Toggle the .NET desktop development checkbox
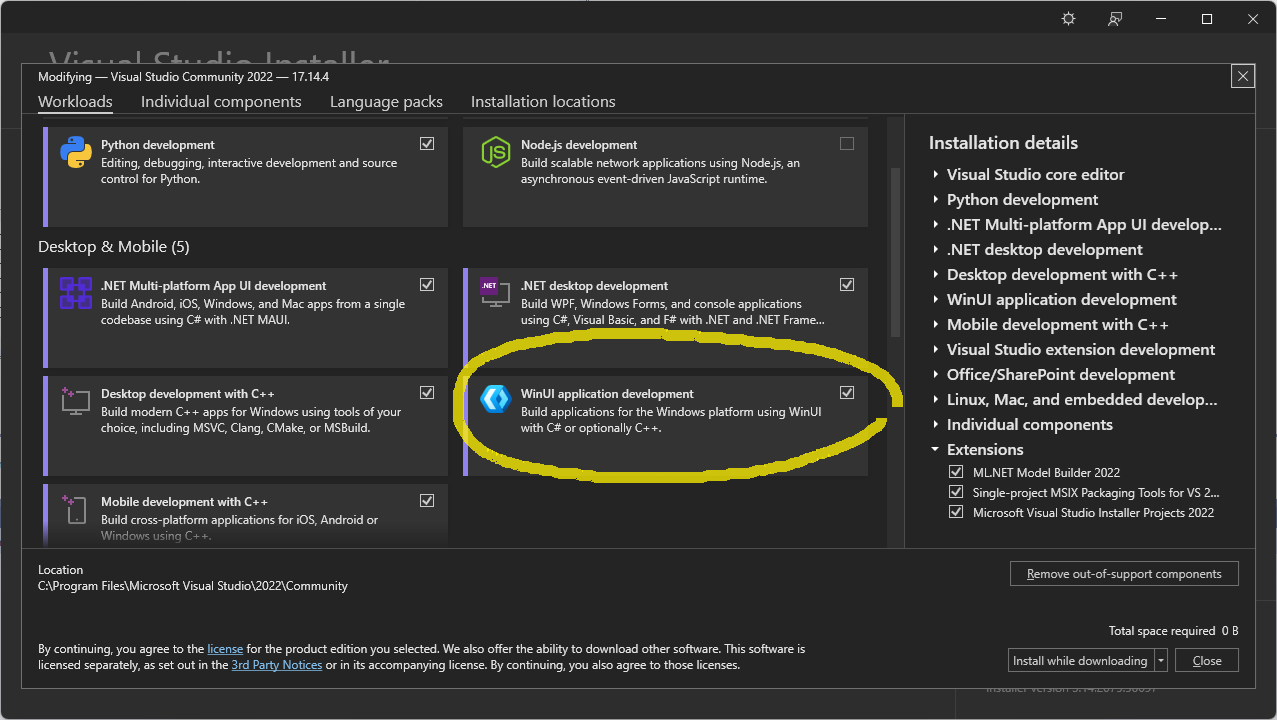The width and height of the screenshot is (1277, 720). coord(847,285)
